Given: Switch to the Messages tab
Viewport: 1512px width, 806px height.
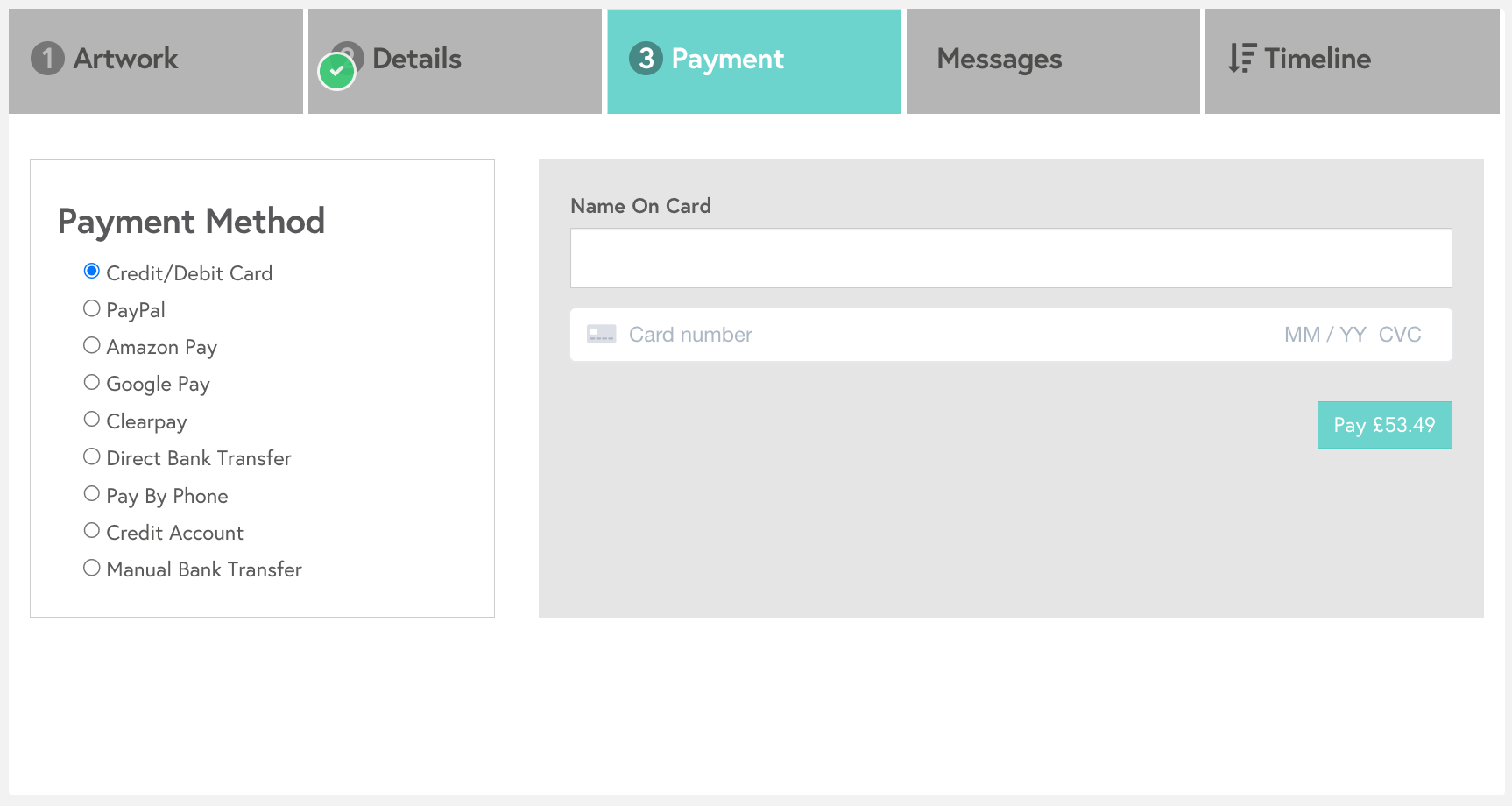Looking at the screenshot, I should coord(1052,60).
